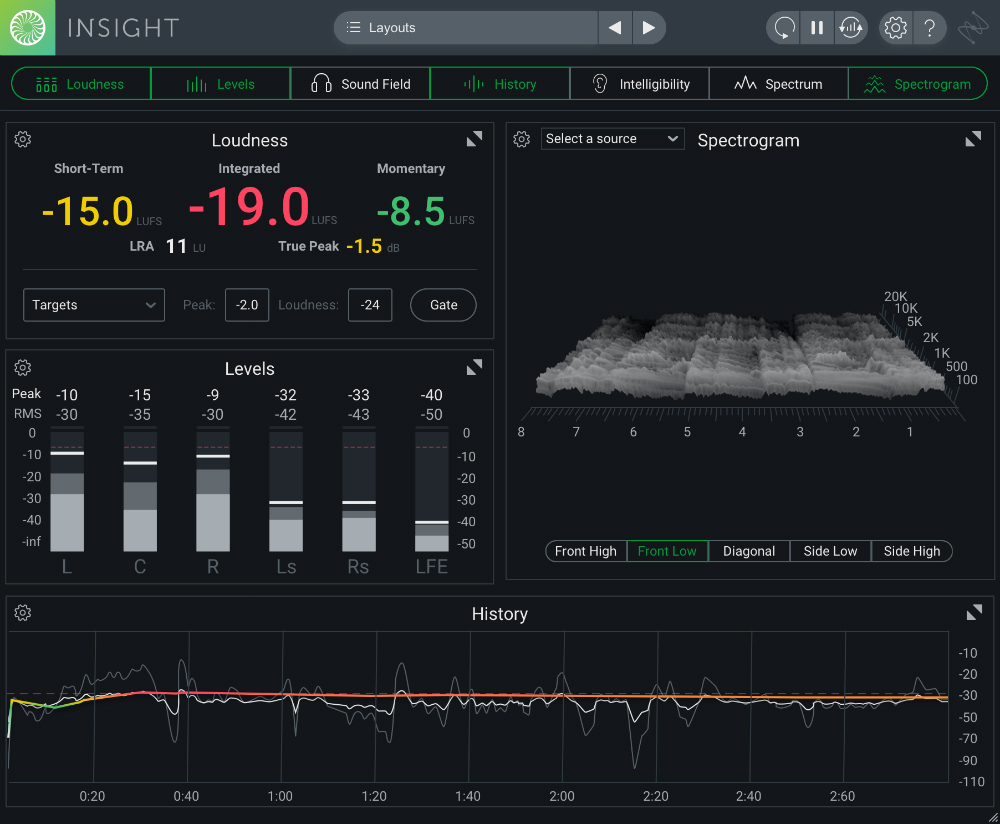
Task: Open the Loudness panel settings gear
Action: point(22,139)
